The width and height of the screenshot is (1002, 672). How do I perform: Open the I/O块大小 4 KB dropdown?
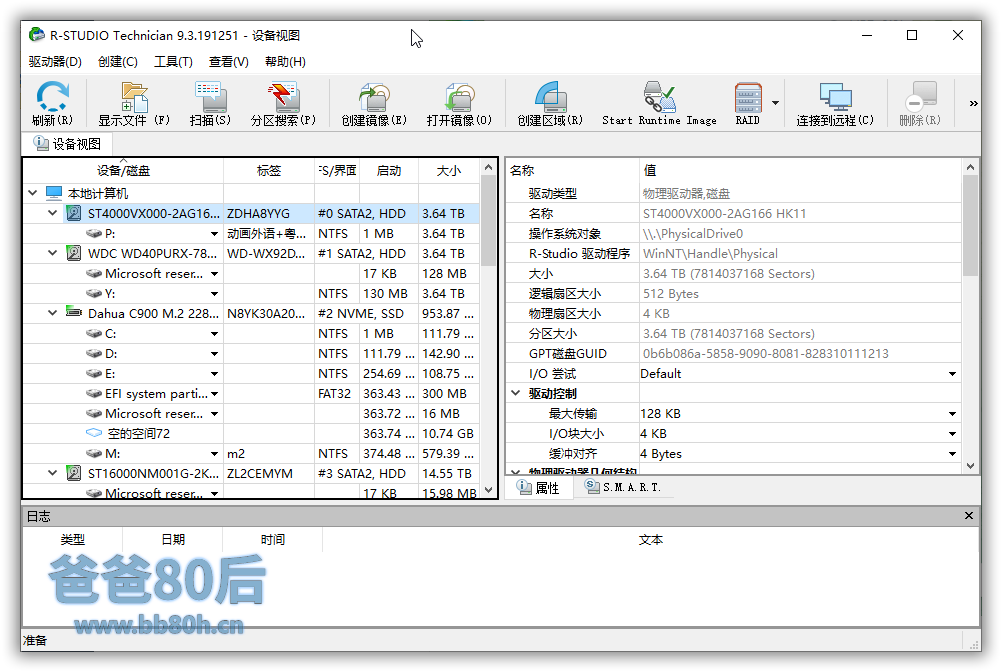[x=952, y=434]
